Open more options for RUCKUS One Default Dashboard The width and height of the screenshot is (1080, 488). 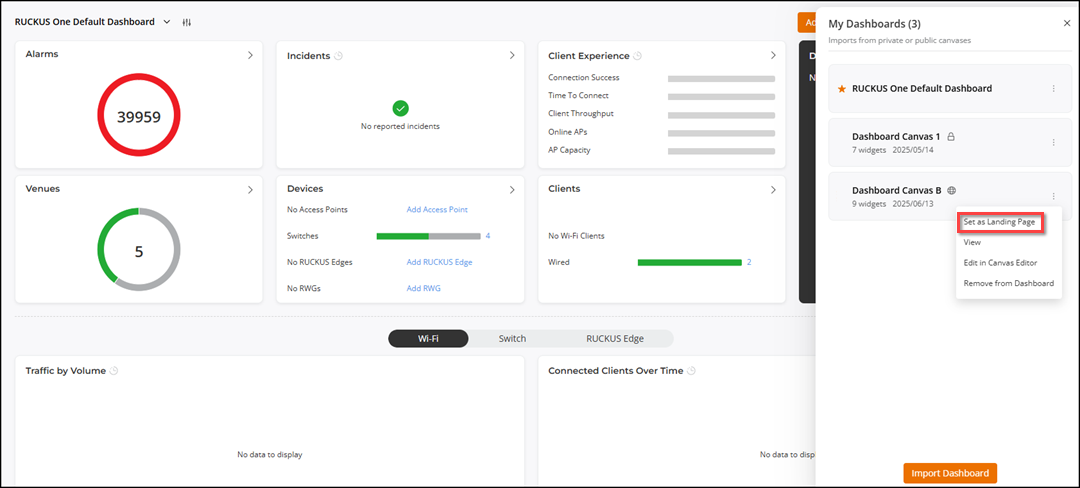pos(1053,88)
